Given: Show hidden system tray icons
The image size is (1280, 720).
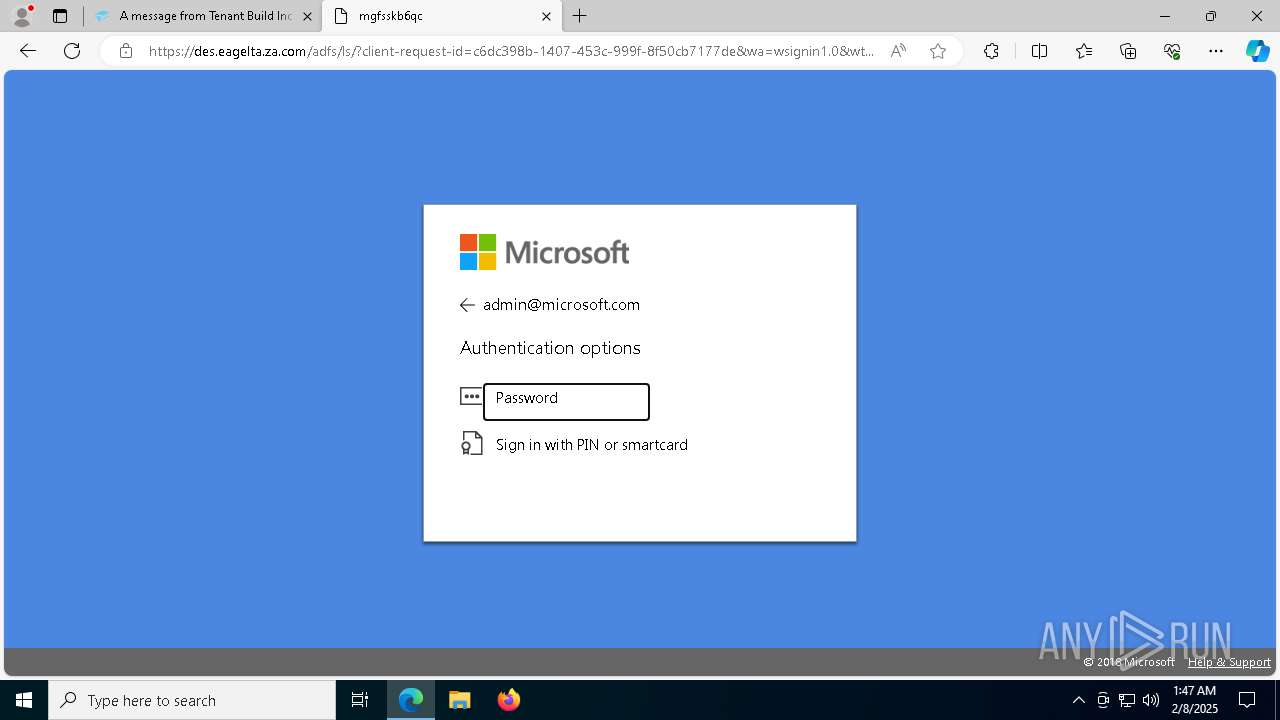Looking at the screenshot, I should point(1078,700).
